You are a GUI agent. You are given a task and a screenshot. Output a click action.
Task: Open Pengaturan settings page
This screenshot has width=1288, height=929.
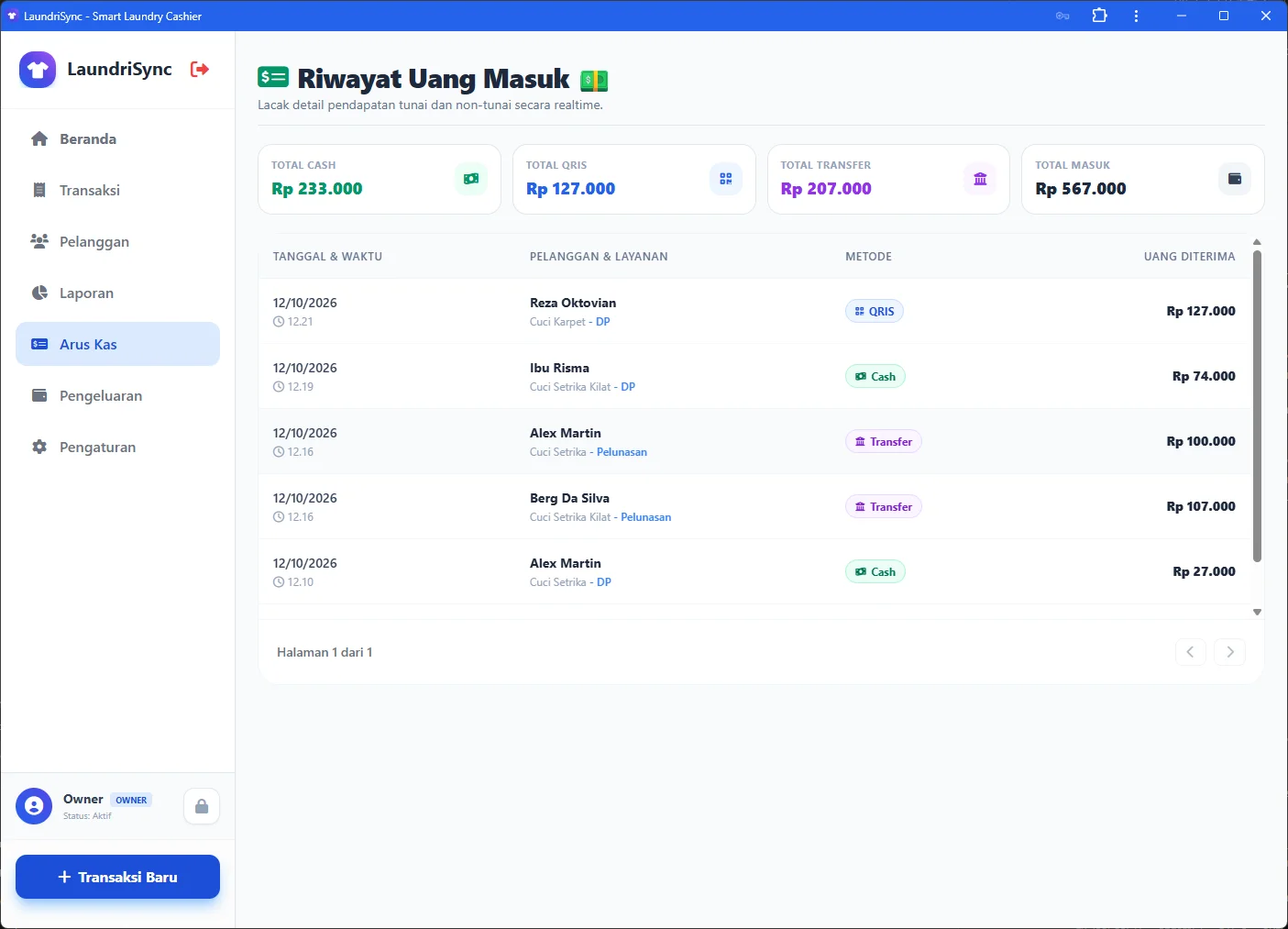coord(117,447)
